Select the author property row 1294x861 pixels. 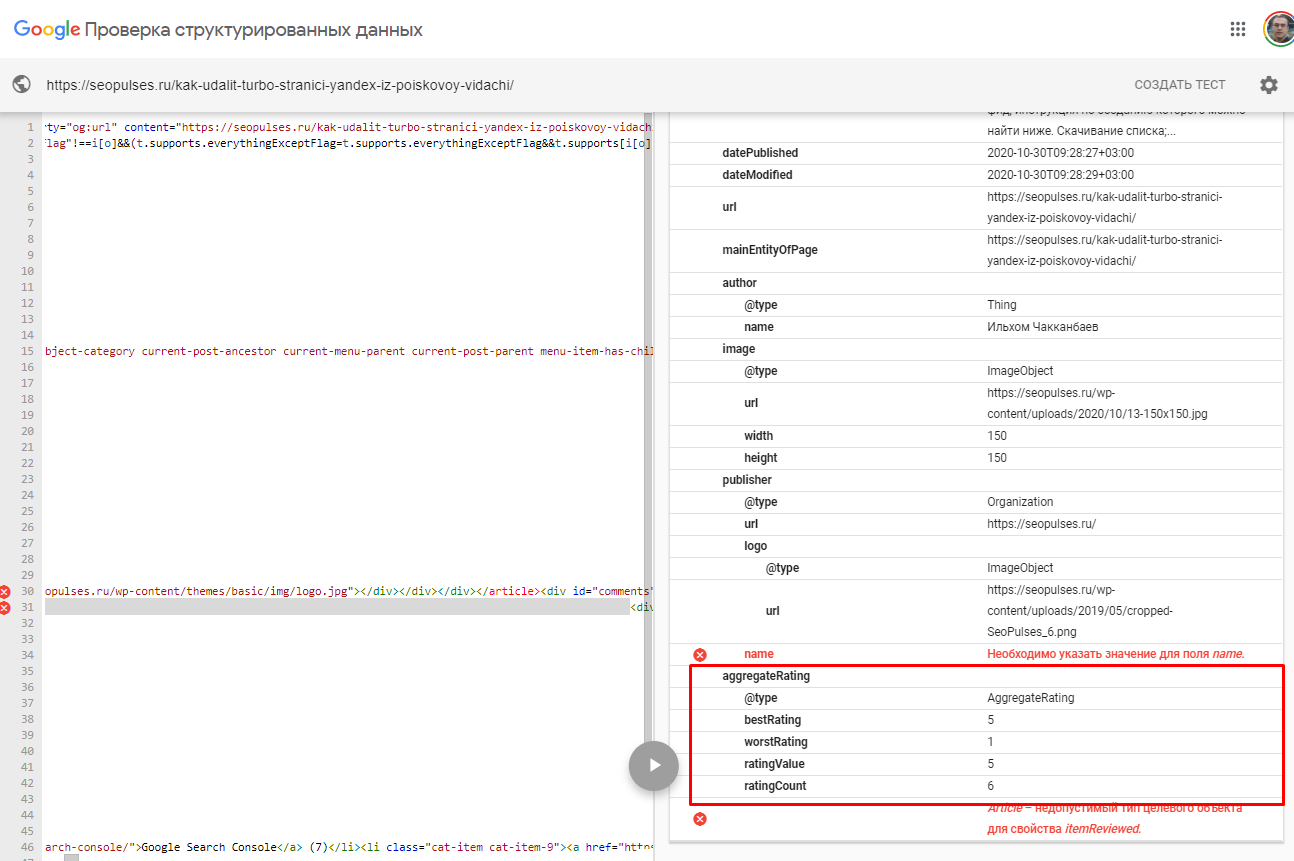click(740, 283)
